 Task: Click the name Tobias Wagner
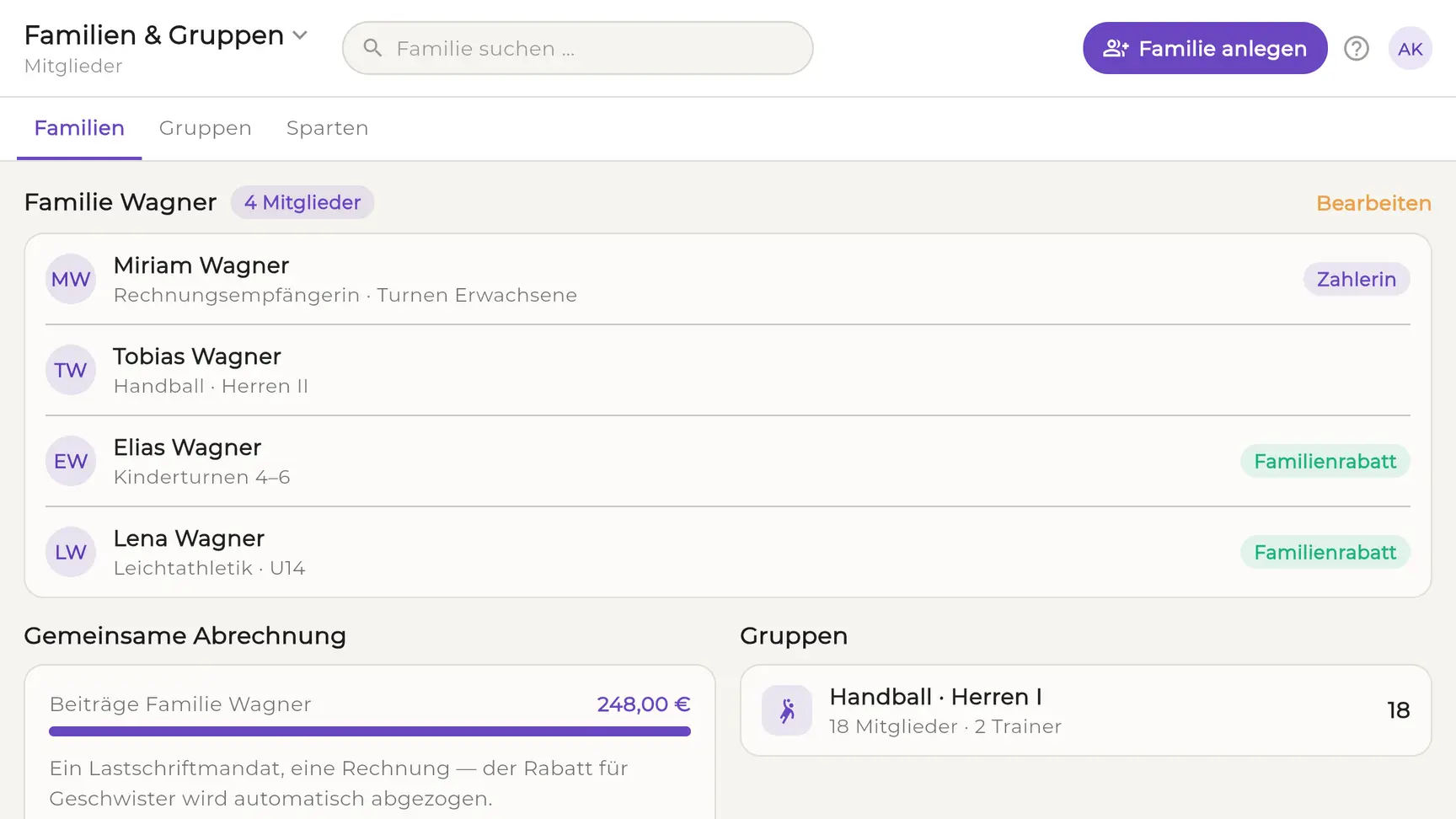click(197, 356)
